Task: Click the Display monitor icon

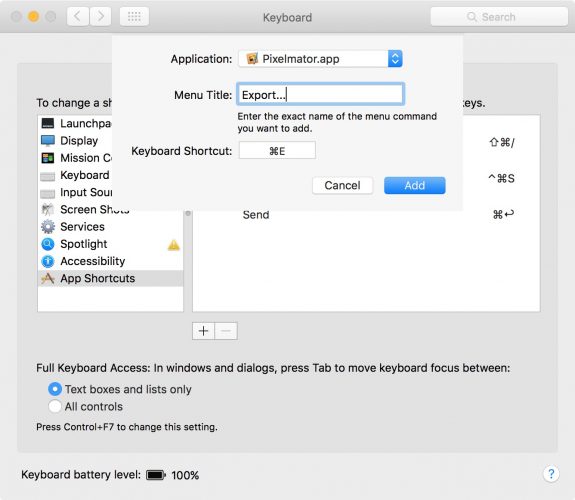Action: [48, 140]
